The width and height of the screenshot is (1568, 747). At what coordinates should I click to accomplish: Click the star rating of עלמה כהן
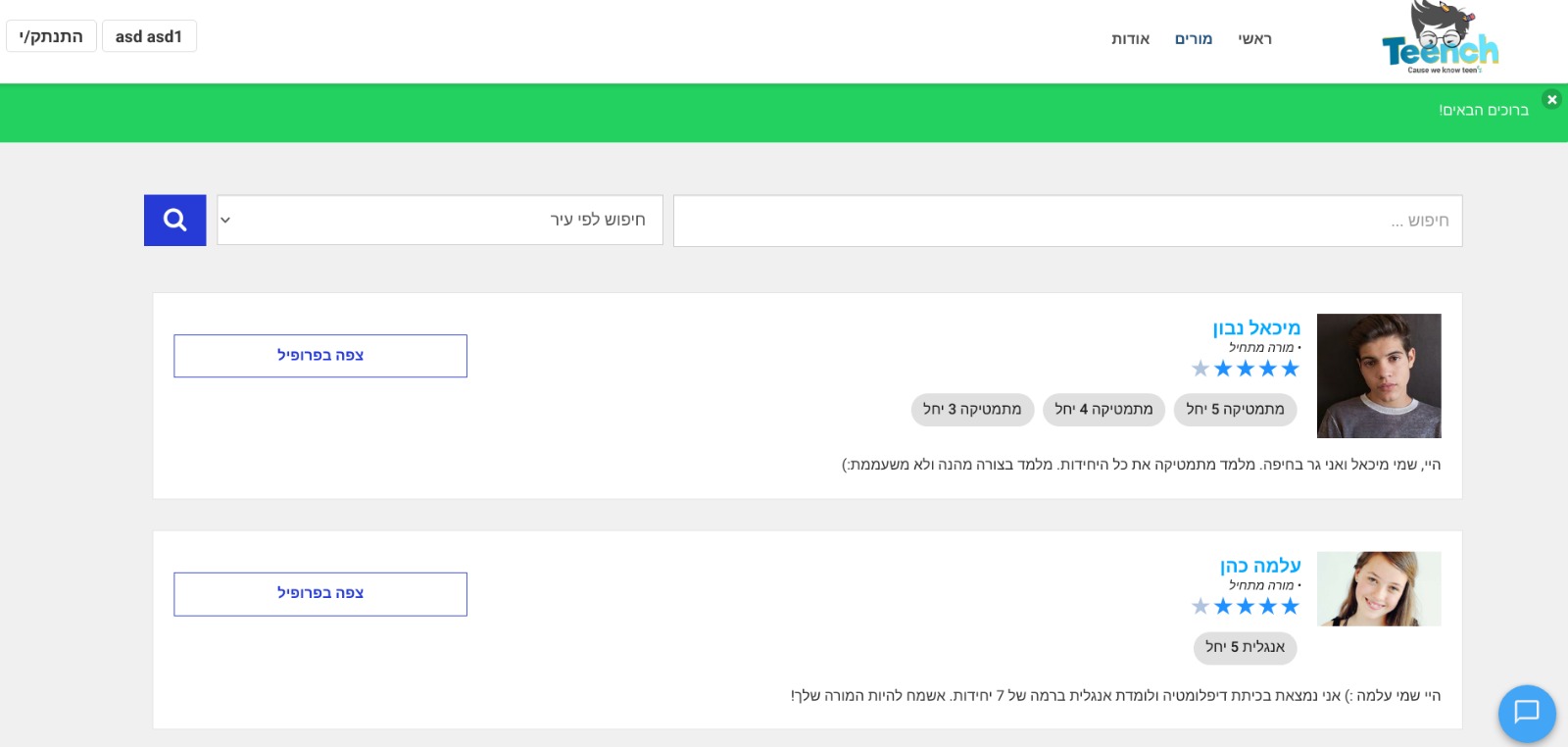[x=1246, y=606]
